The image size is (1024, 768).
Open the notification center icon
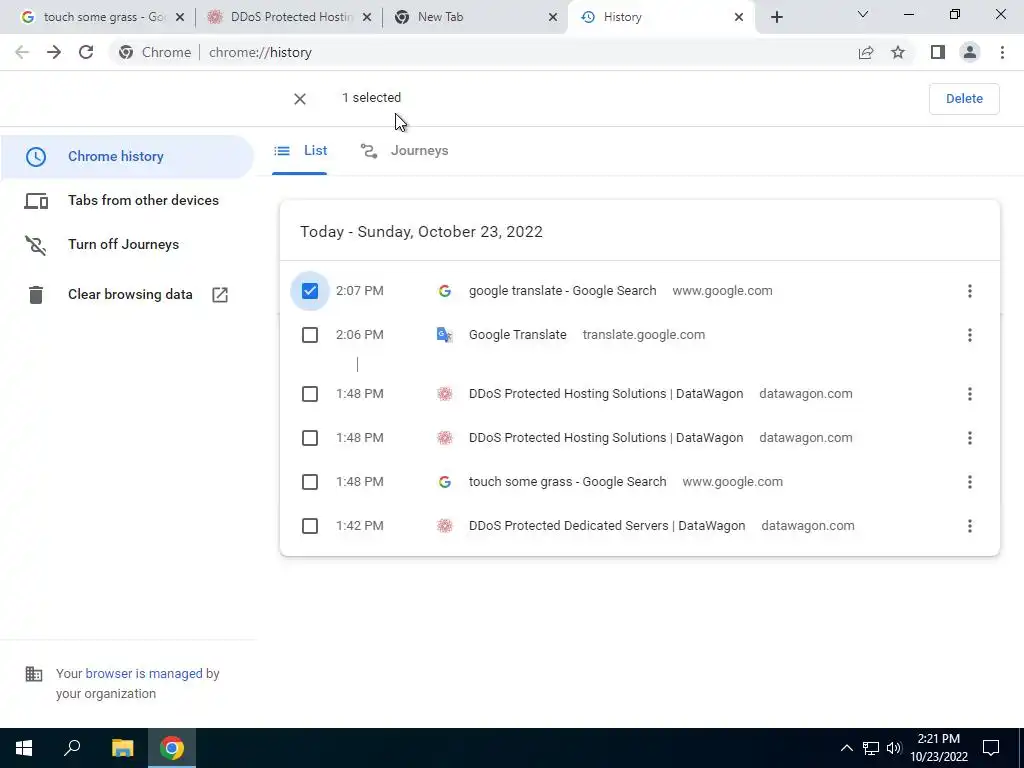(991, 748)
